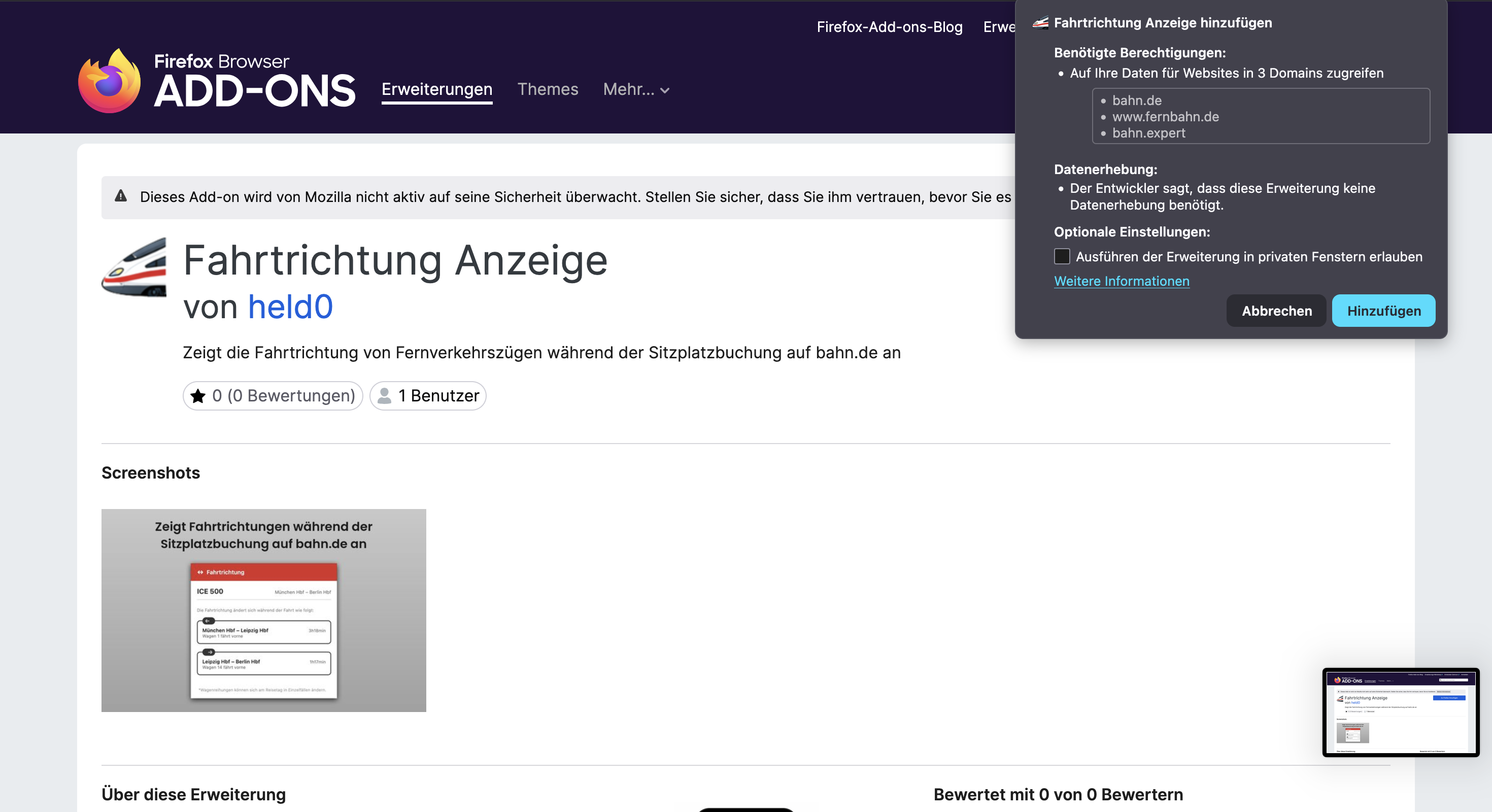Screen dimensions: 1492x812
Task: Open author held0 profile link
Action: point(290,307)
